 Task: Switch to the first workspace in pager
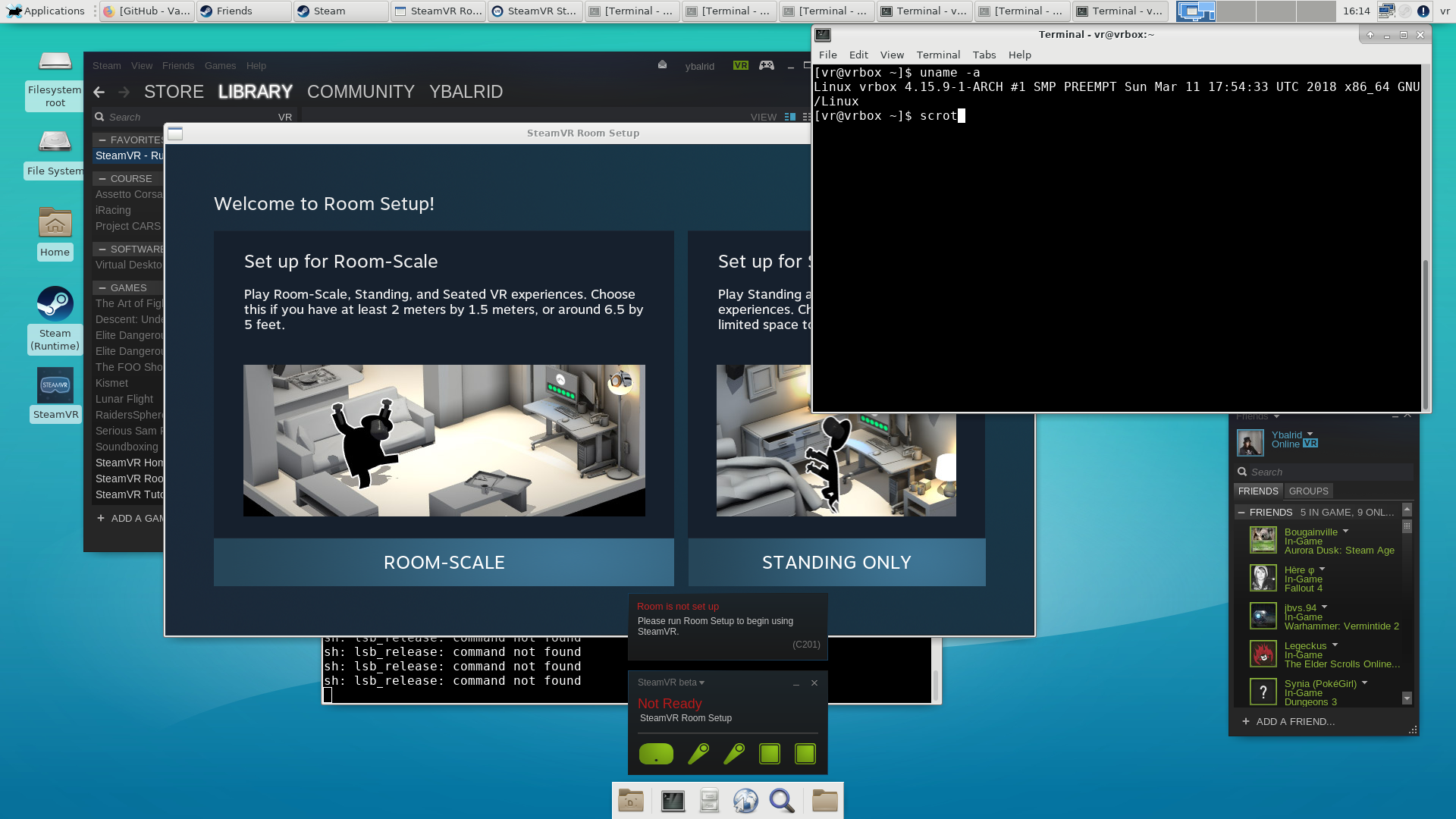[1196, 11]
